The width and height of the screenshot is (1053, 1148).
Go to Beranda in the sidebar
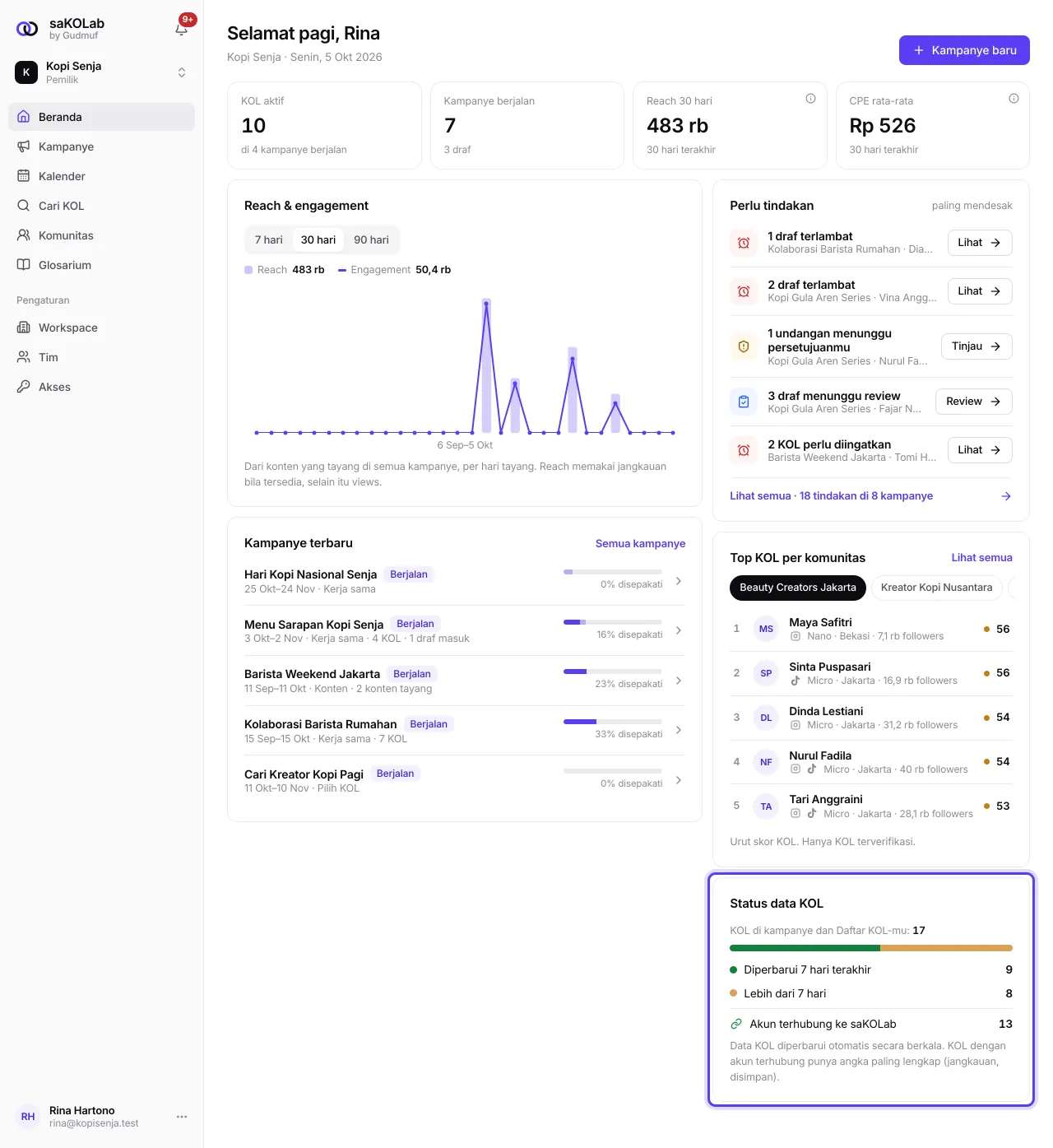point(101,117)
